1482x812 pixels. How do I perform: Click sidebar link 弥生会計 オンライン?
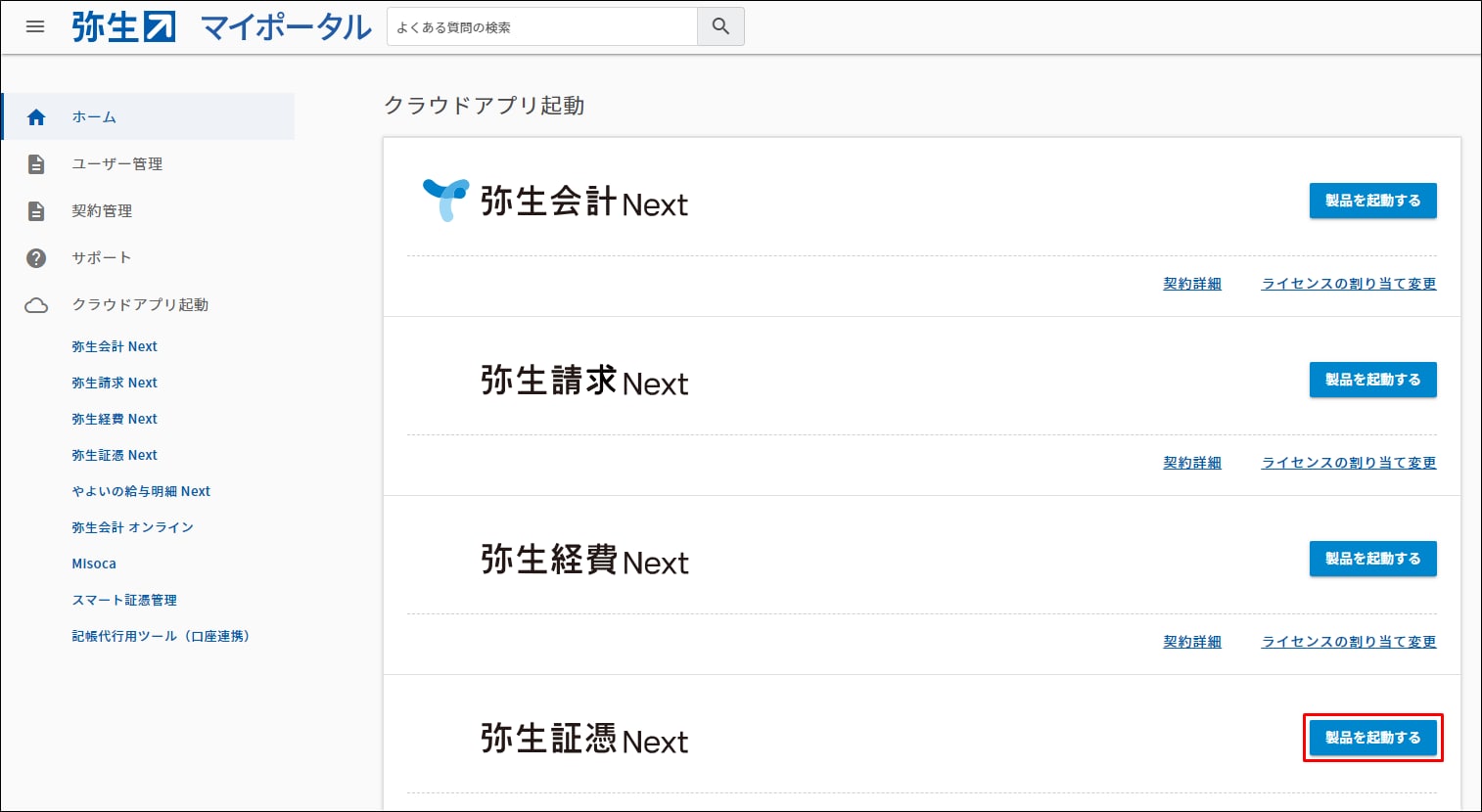(133, 527)
